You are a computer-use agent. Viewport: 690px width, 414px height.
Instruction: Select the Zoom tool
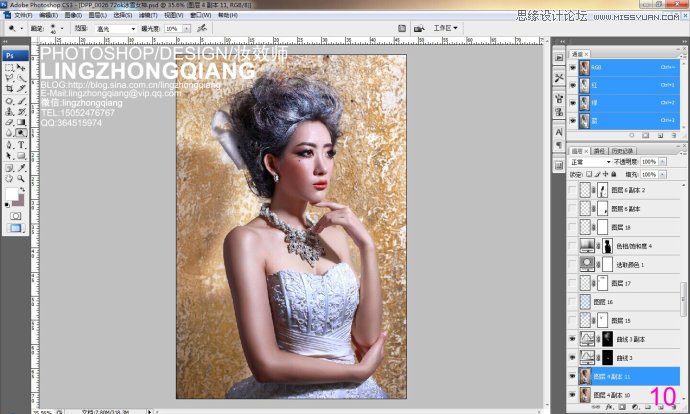click(x=21, y=179)
